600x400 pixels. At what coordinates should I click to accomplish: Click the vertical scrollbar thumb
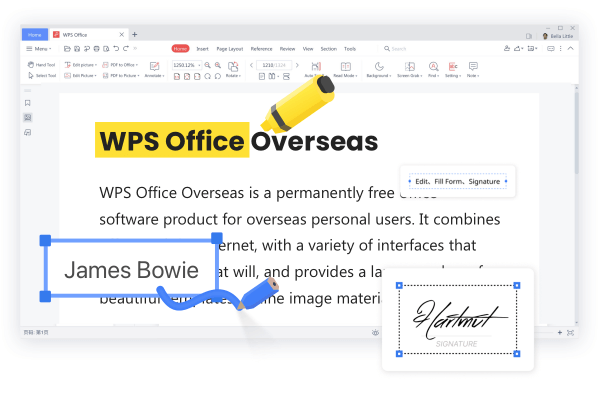[x=576, y=132]
